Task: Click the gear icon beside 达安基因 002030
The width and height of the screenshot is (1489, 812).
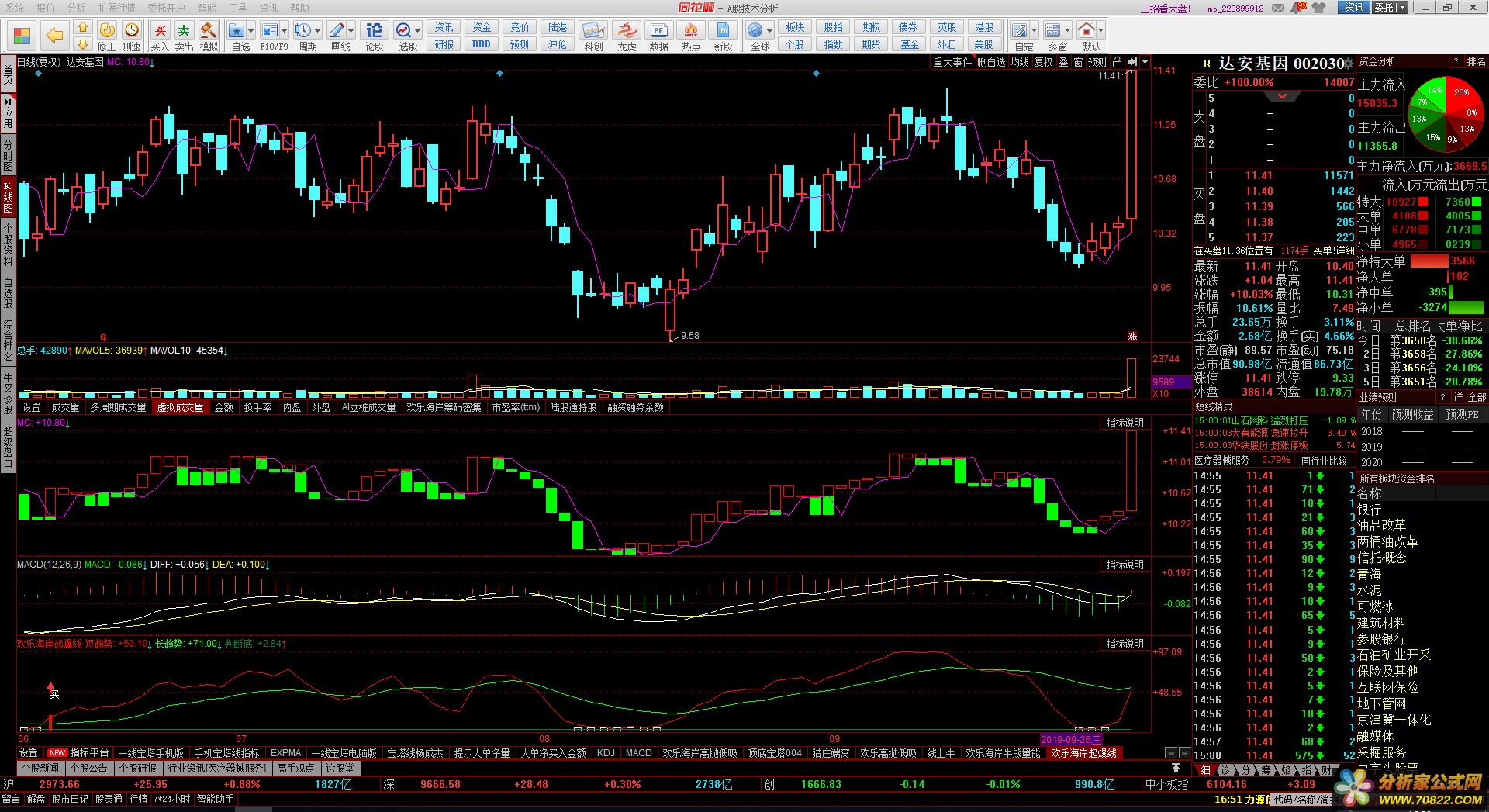Action: coord(1348,64)
